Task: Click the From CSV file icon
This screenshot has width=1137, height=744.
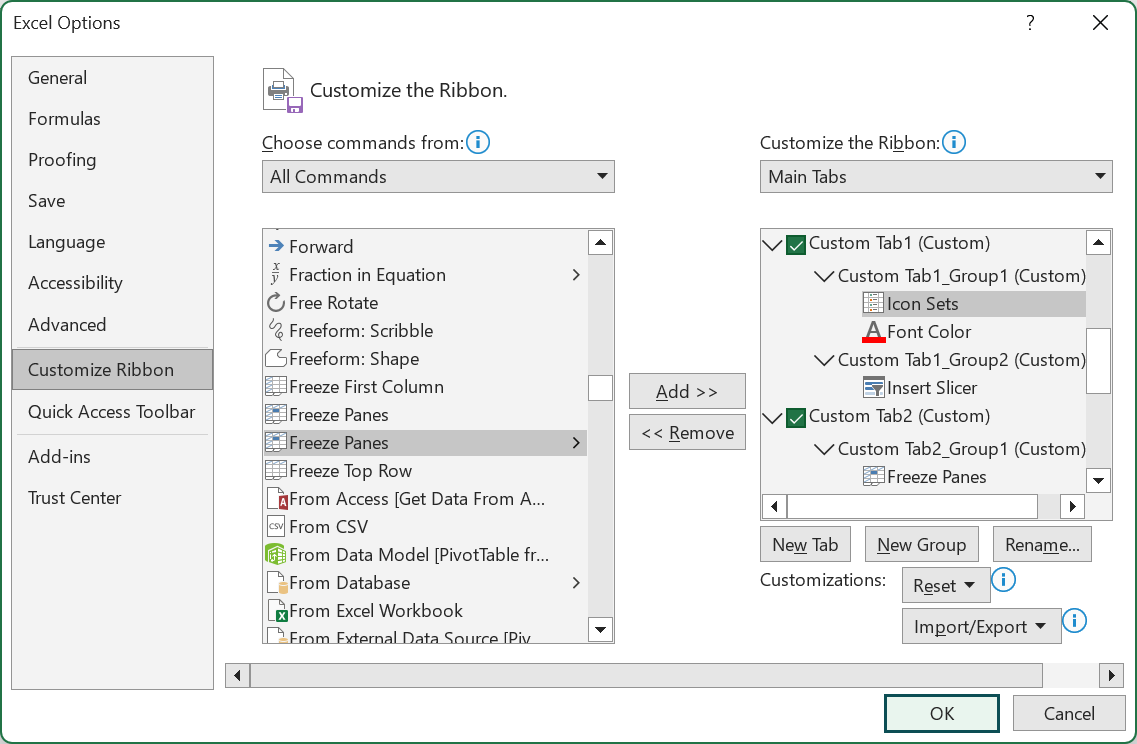Action: coord(276,526)
